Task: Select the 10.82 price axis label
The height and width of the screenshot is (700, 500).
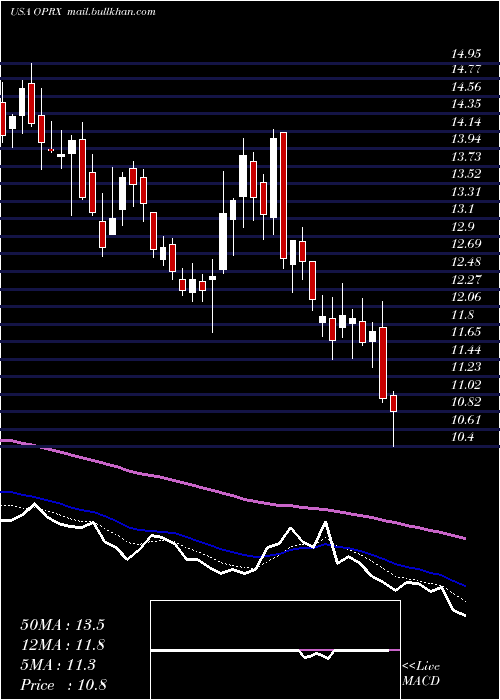Action: tap(466, 402)
